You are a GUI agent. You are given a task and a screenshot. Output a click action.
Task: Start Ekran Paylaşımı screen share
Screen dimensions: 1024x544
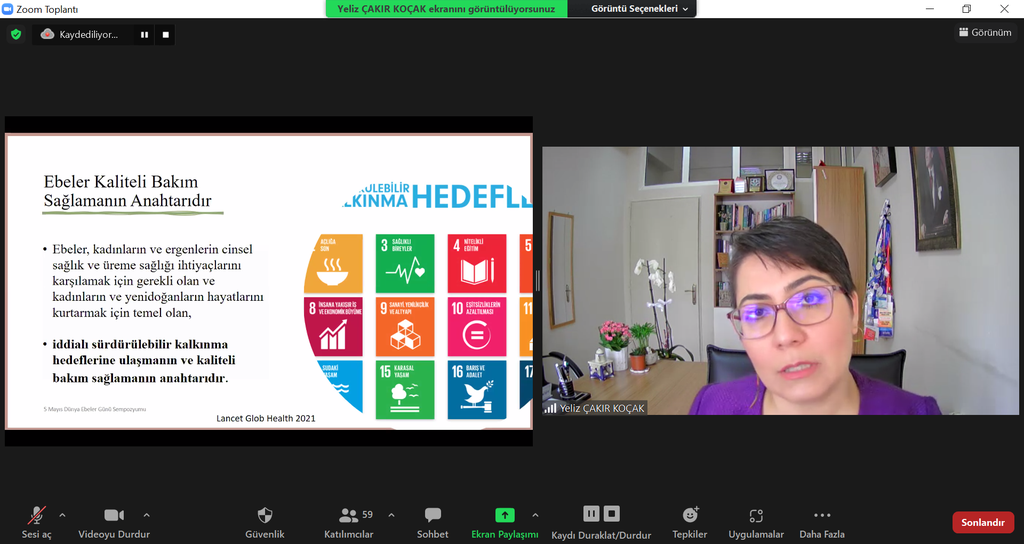[505, 523]
